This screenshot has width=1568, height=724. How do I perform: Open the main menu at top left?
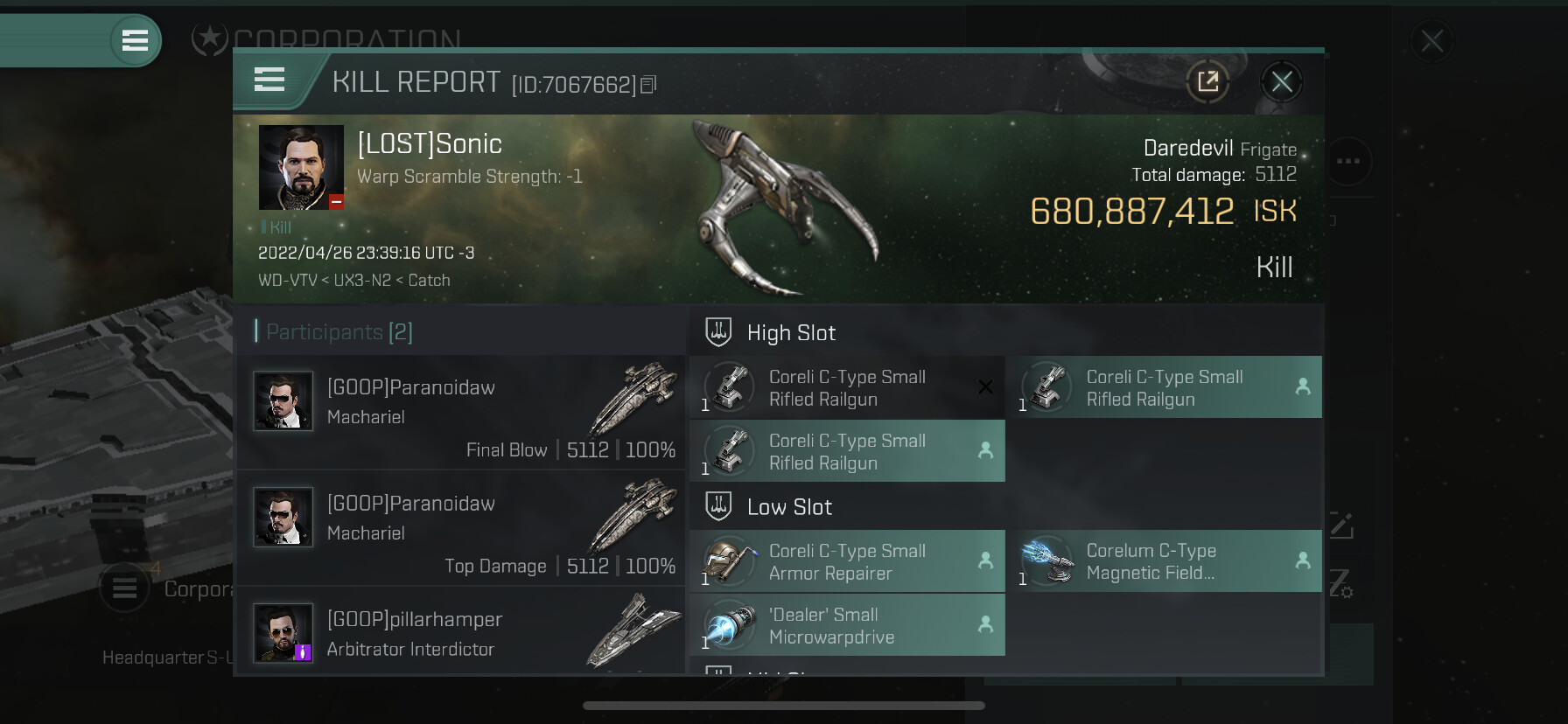(135, 40)
